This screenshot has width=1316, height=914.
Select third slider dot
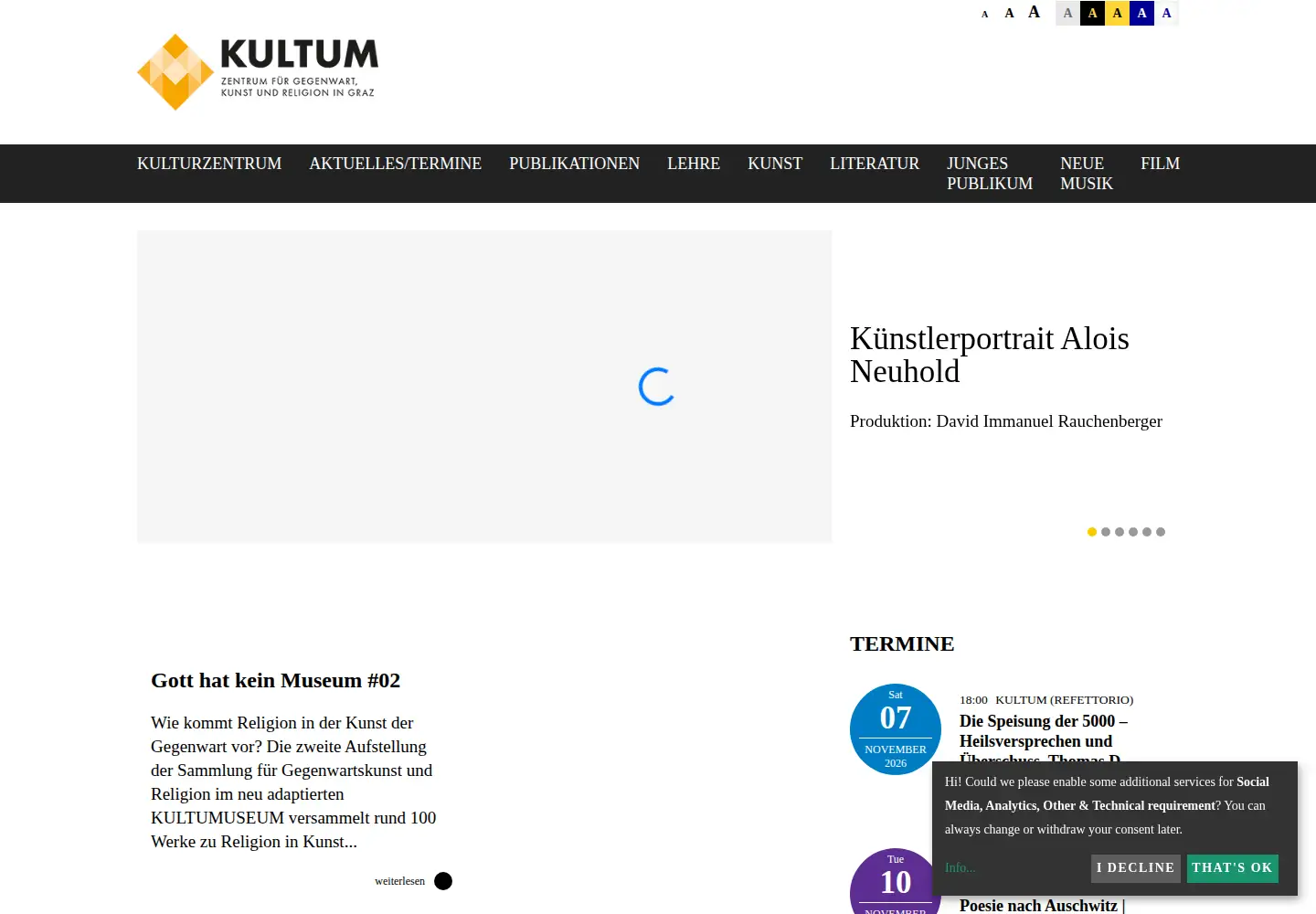pyautogui.click(x=1120, y=532)
